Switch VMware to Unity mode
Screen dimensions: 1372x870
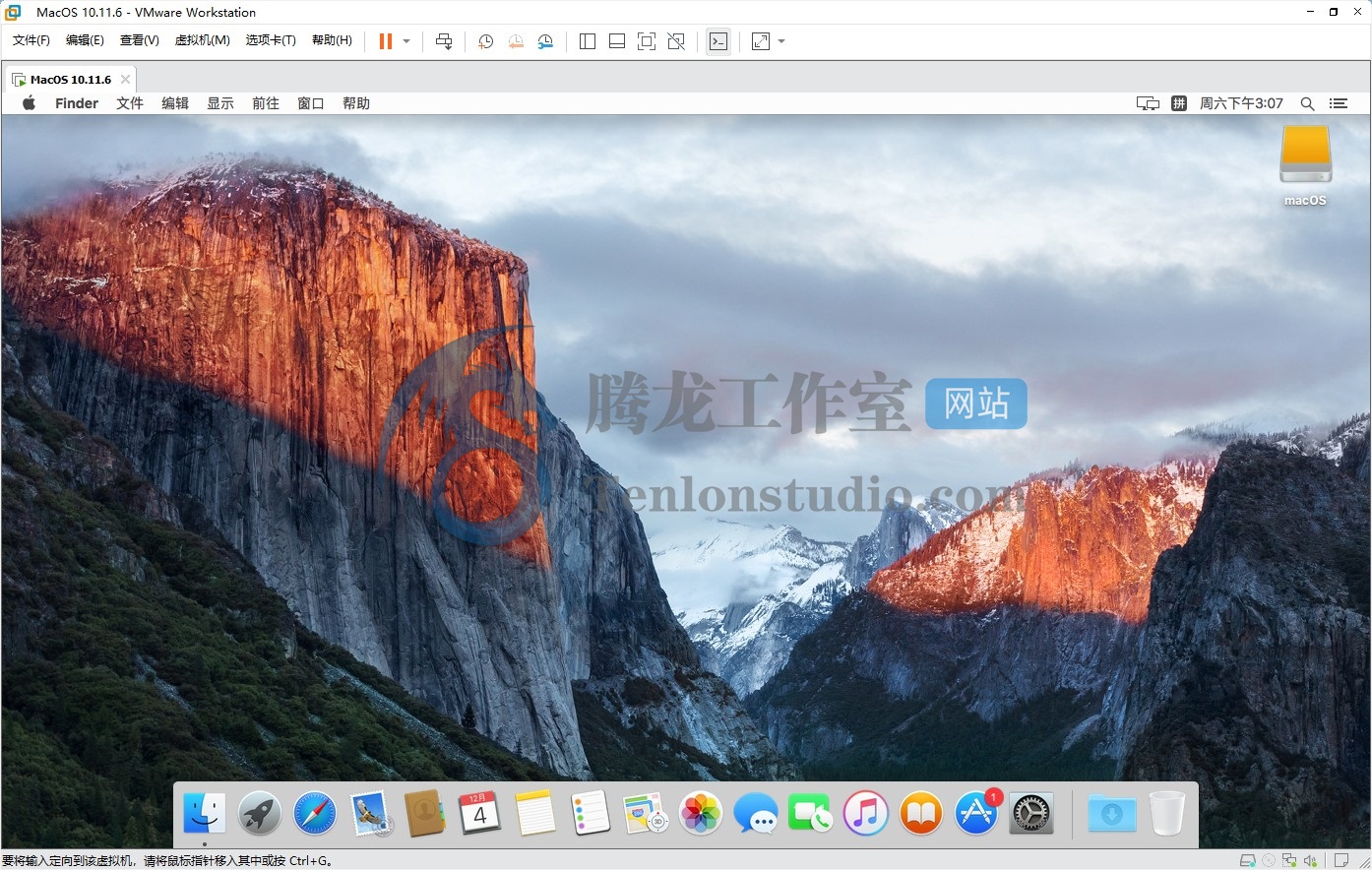pyautogui.click(x=676, y=41)
